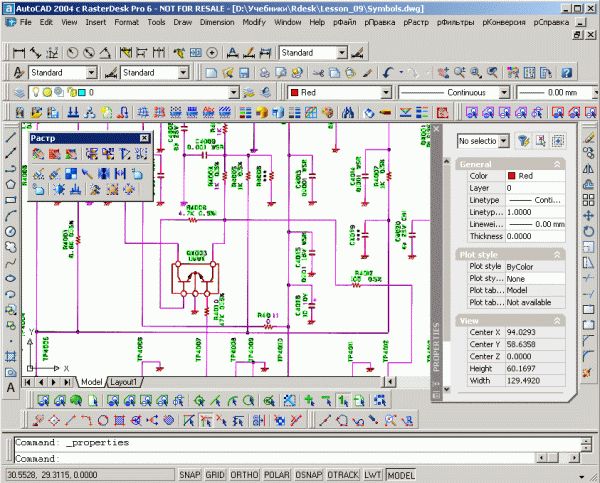600x483 pixels.
Task: Switch to the Layout1 tab
Action: tap(123, 382)
